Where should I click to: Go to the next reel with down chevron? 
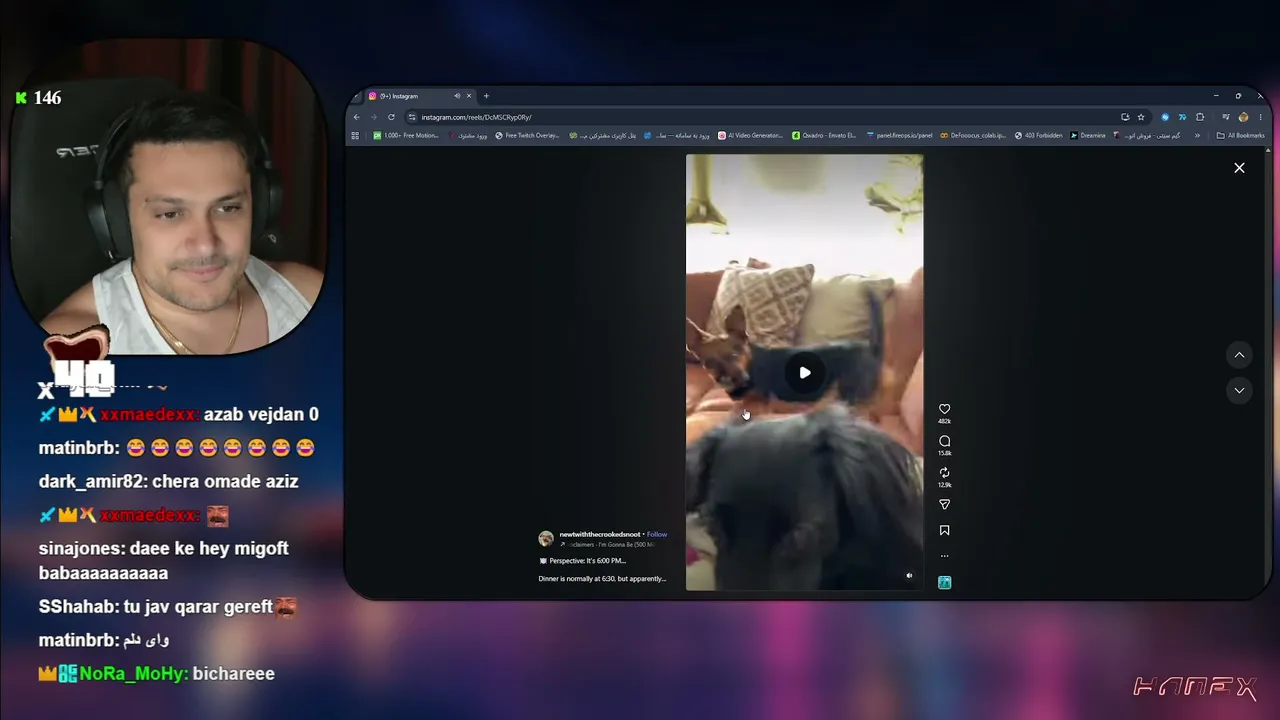point(1239,391)
